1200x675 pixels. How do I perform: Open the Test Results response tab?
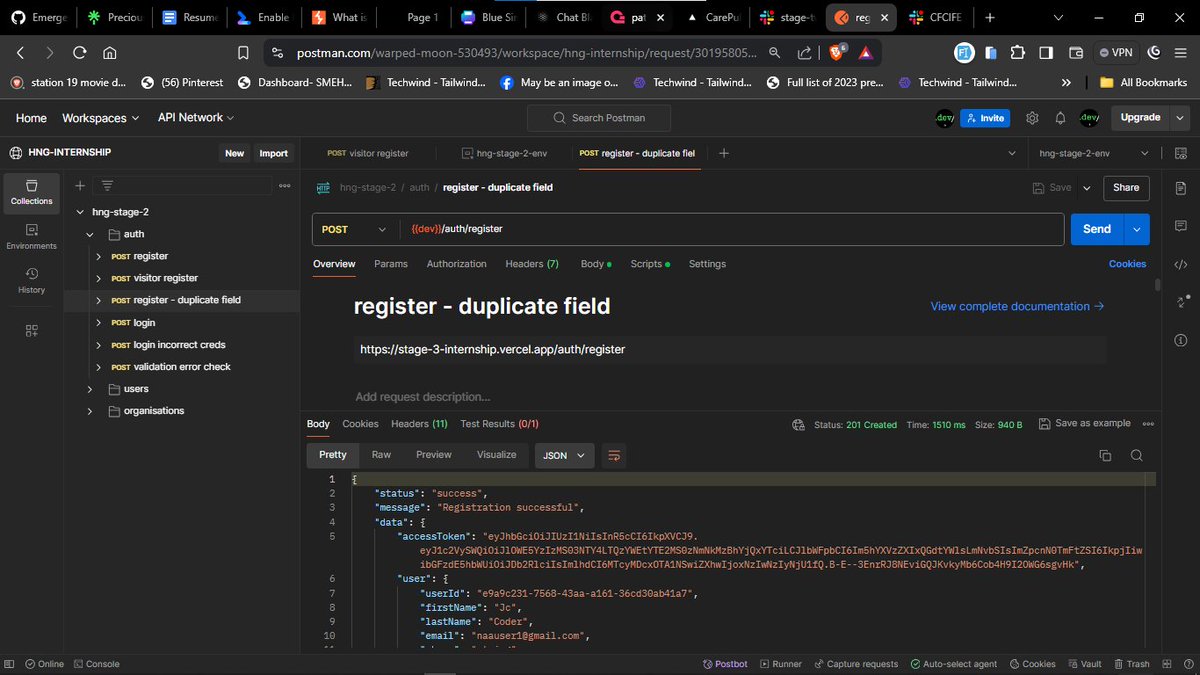(499, 424)
